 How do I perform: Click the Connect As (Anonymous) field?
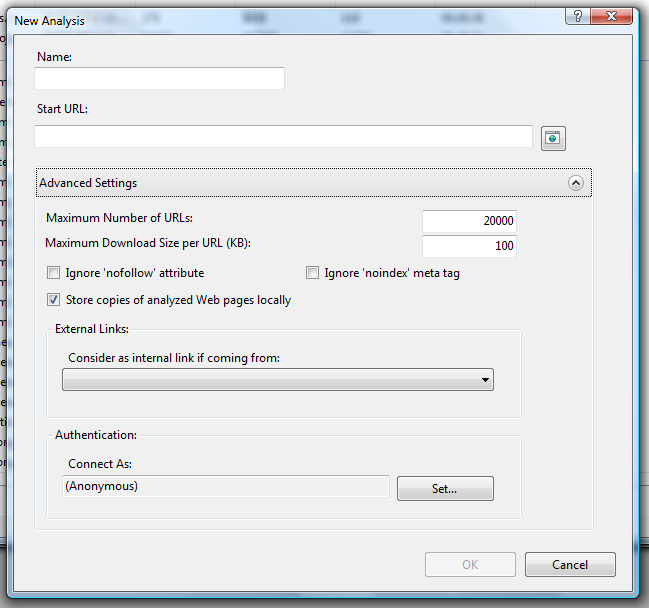[x=225, y=487]
